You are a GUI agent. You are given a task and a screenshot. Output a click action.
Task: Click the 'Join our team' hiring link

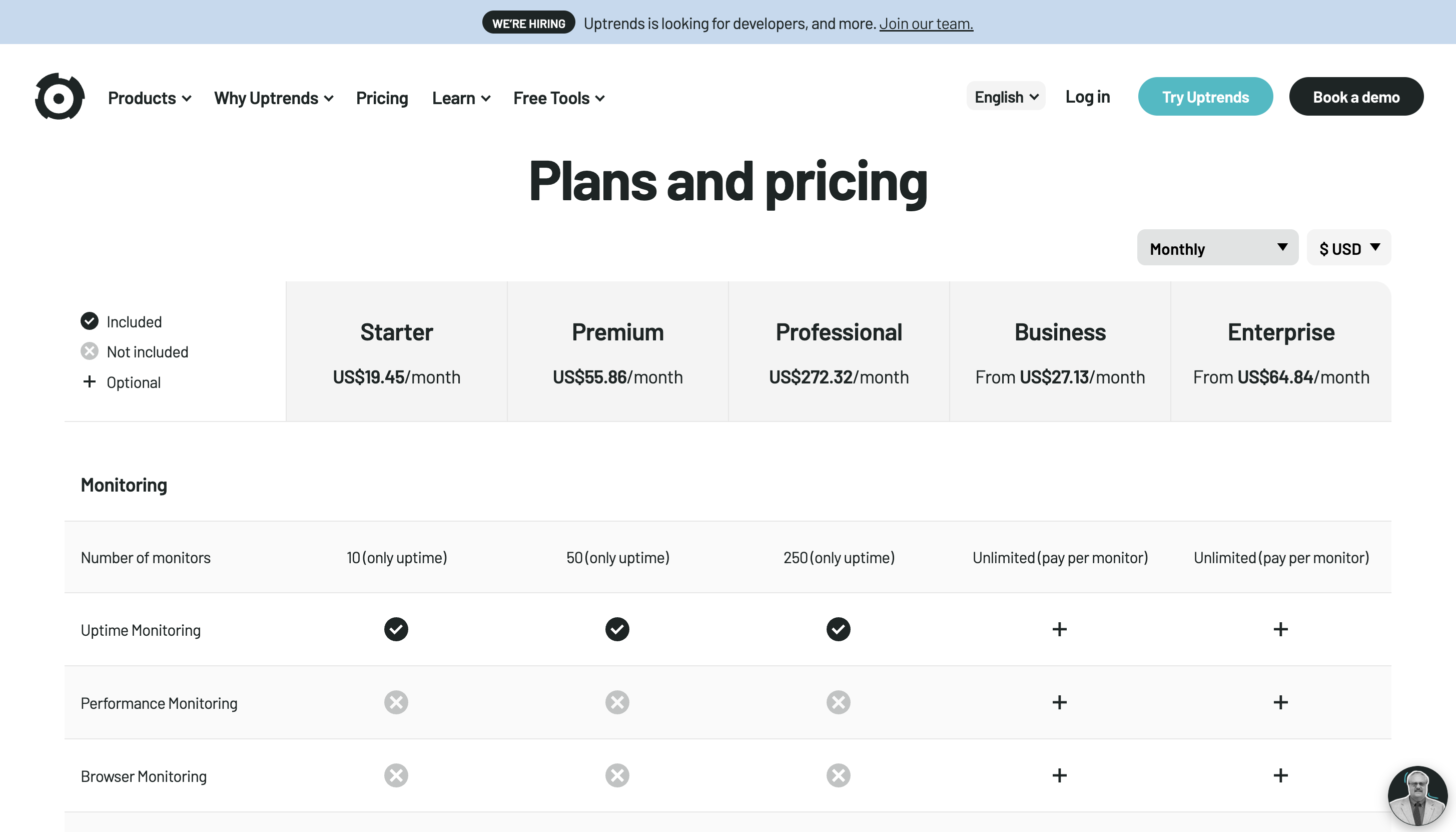coord(926,22)
